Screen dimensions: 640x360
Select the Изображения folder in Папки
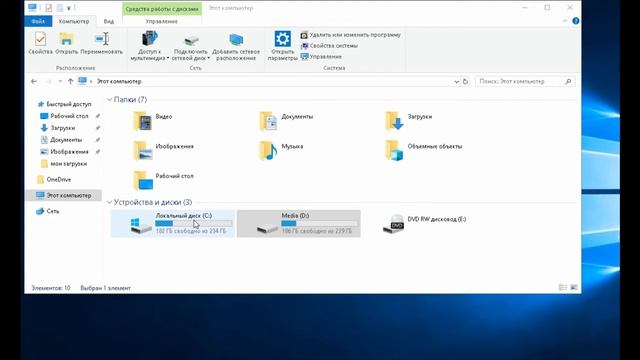click(x=163, y=150)
